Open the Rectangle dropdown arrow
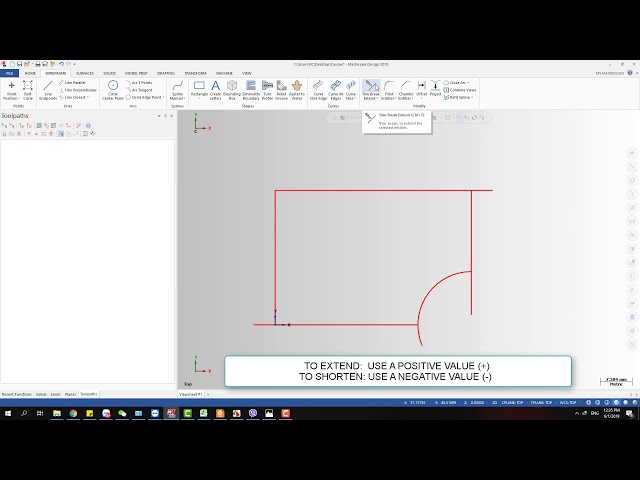This screenshot has height=480, width=640. coord(199,98)
